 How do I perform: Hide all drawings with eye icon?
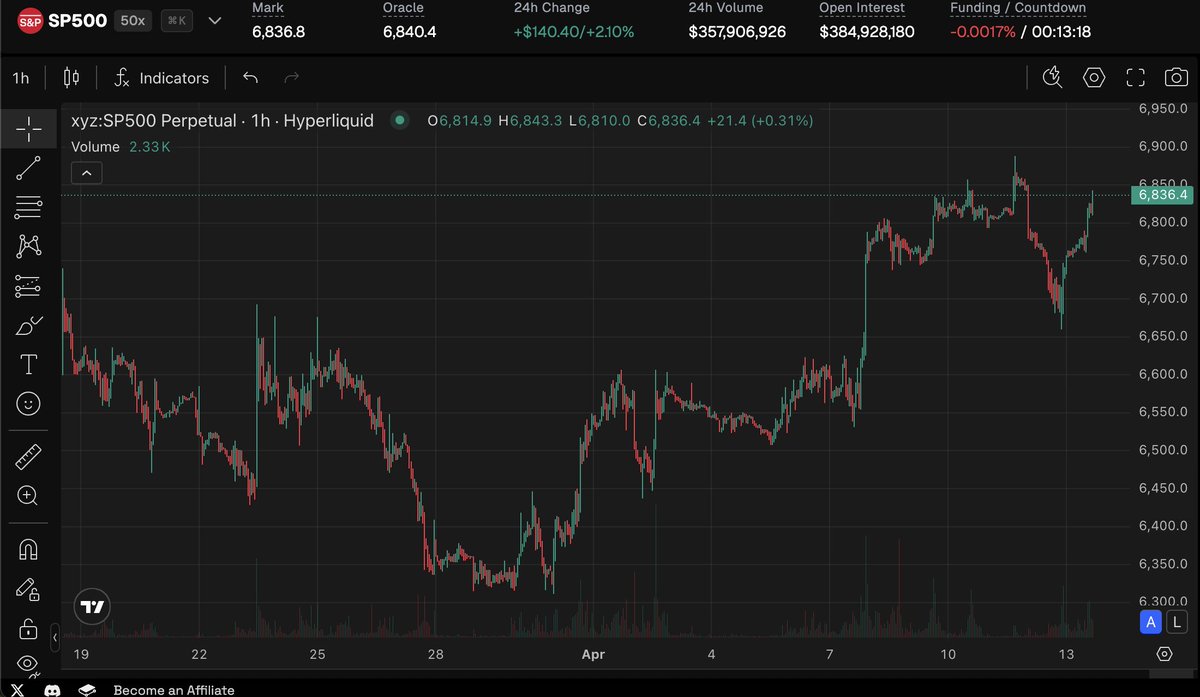28,663
